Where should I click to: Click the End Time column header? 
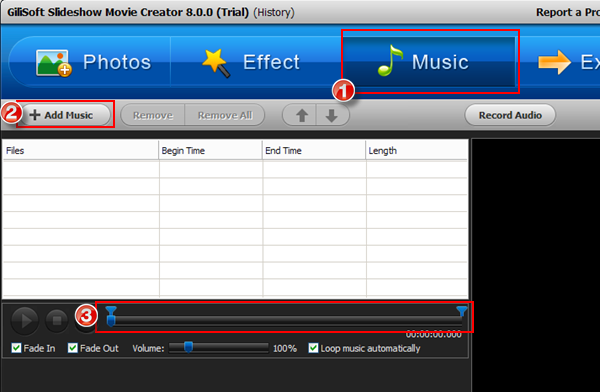(x=314, y=150)
